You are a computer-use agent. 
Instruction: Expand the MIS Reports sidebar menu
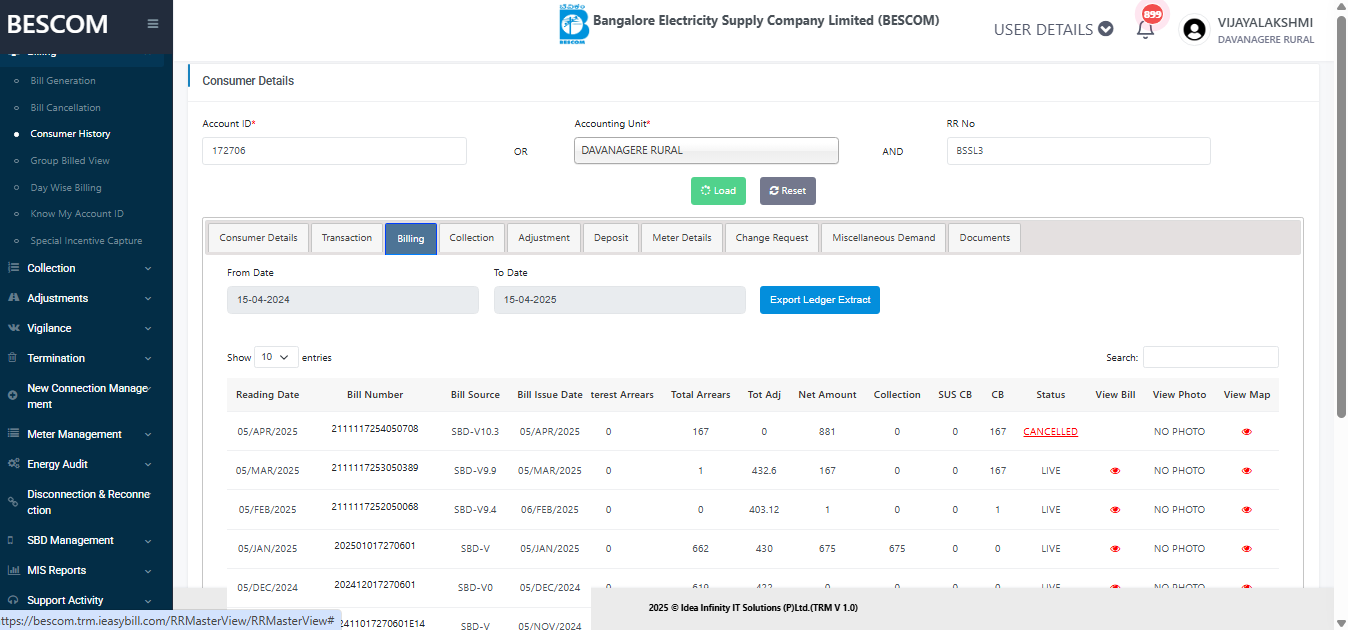click(81, 570)
